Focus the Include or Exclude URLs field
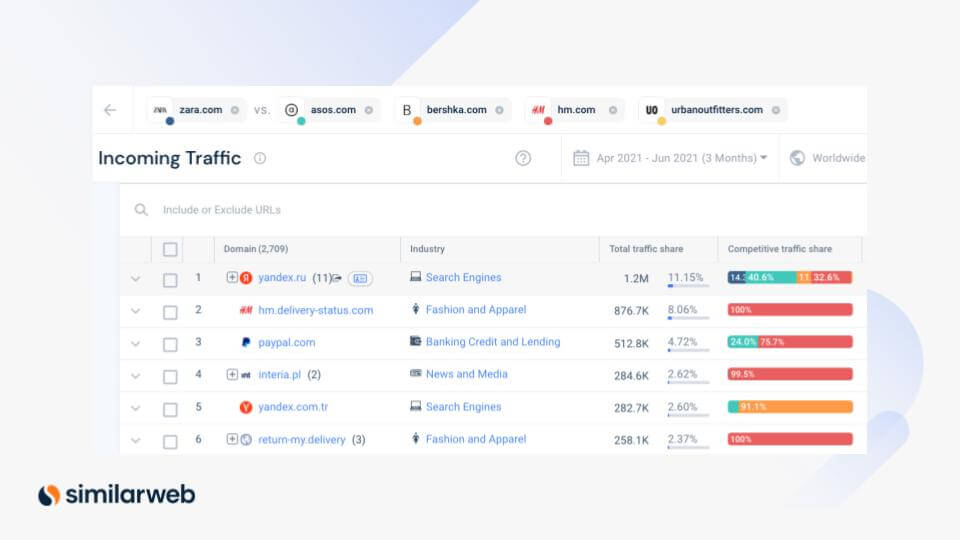Viewport: 960px width, 540px height. (x=222, y=210)
